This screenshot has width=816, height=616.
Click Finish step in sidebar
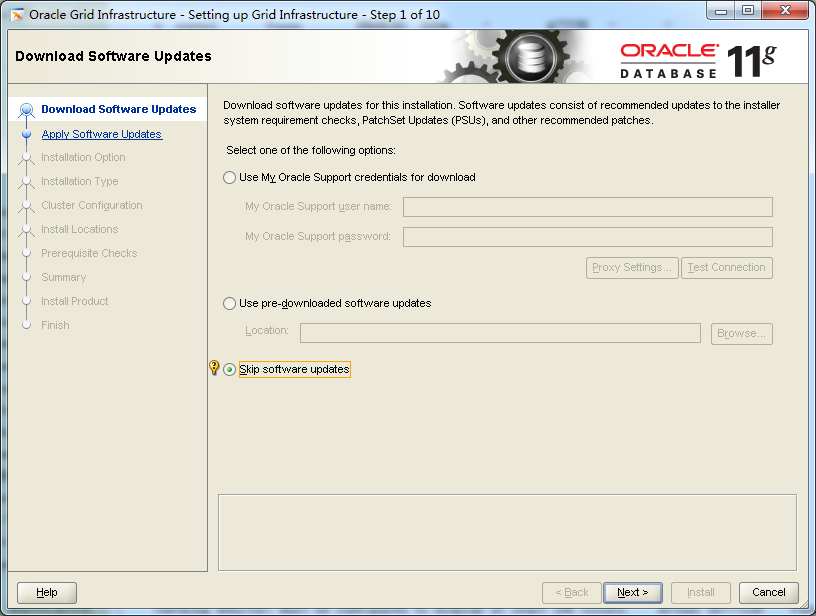pos(55,325)
